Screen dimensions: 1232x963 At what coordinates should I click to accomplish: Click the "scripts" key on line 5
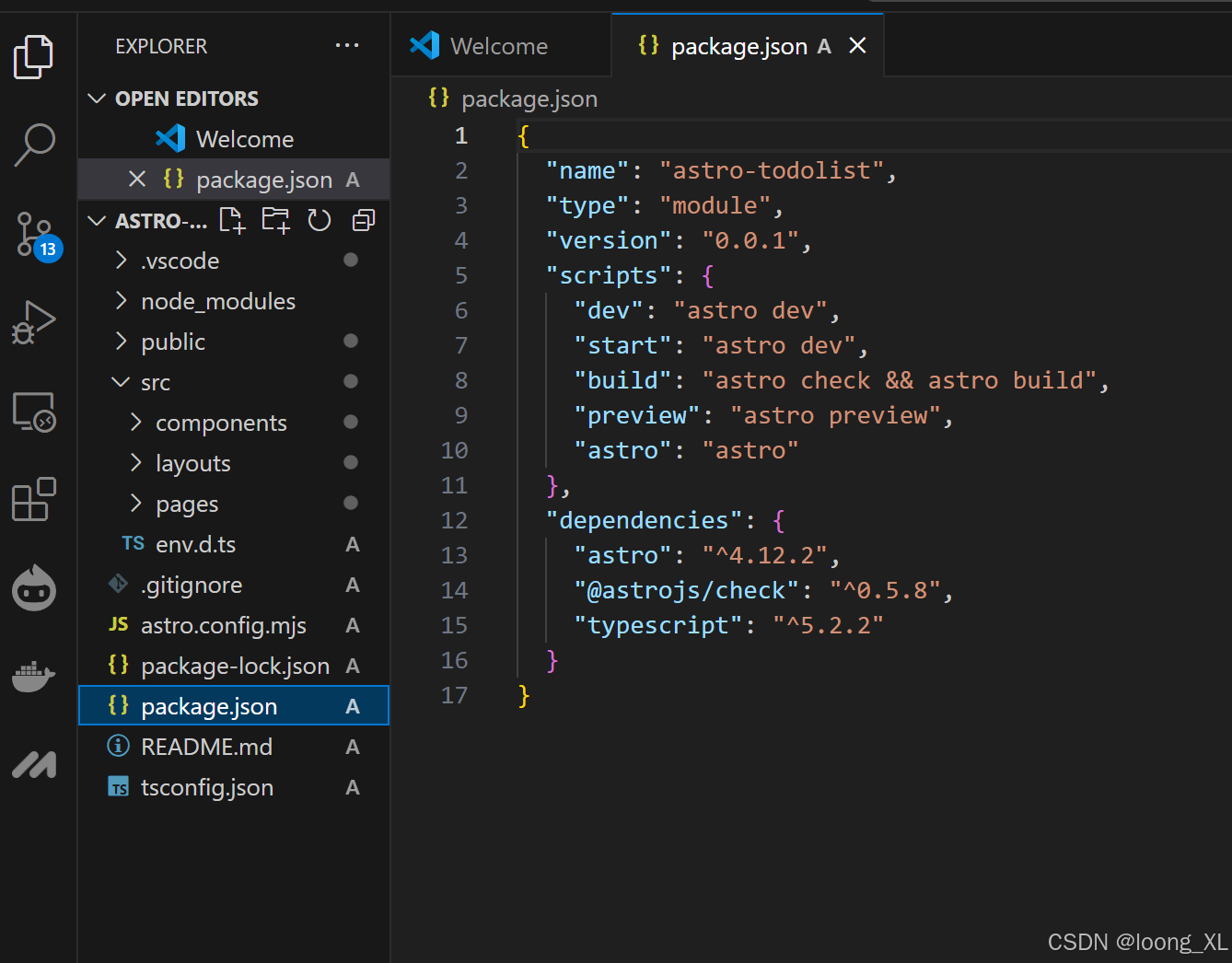[609, 275]
